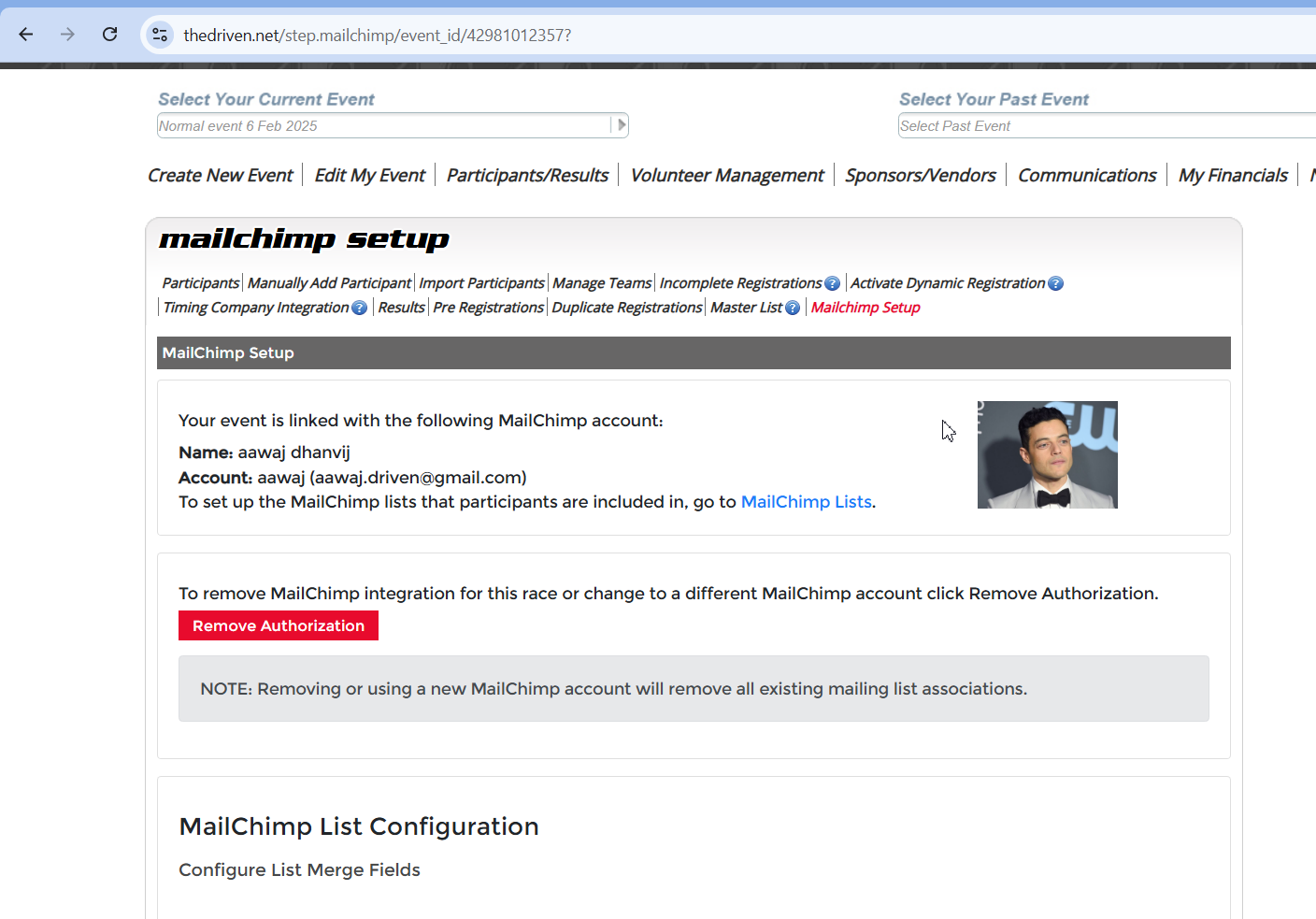Open help icon beside Master List
The height and width of the screenshot is (919, 1316).
(x=793, y=308)
